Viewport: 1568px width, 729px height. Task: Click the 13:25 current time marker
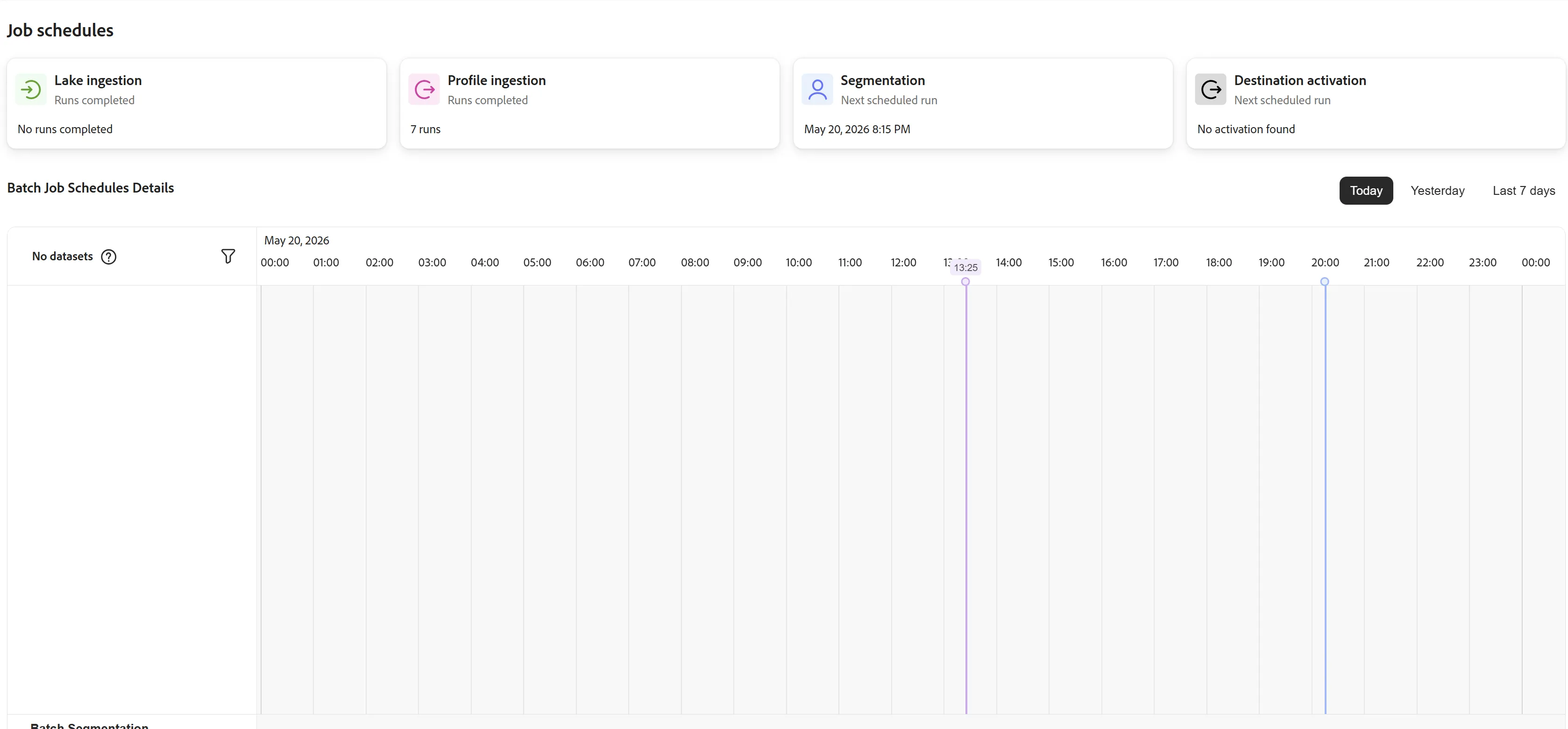click(965, 267)
